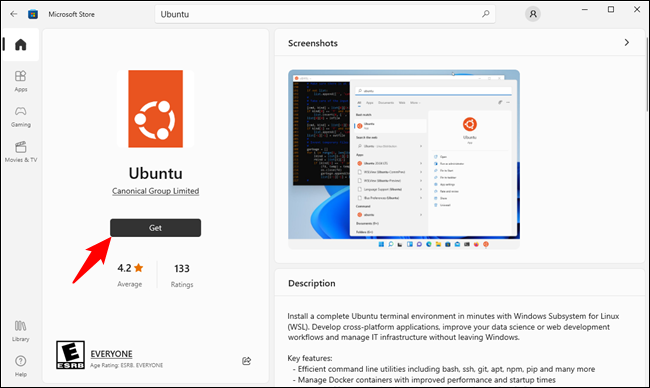This screenshot has height=388, width=650.
Task: Maximize the Microsoft Store window
Action: click(611, 10)
